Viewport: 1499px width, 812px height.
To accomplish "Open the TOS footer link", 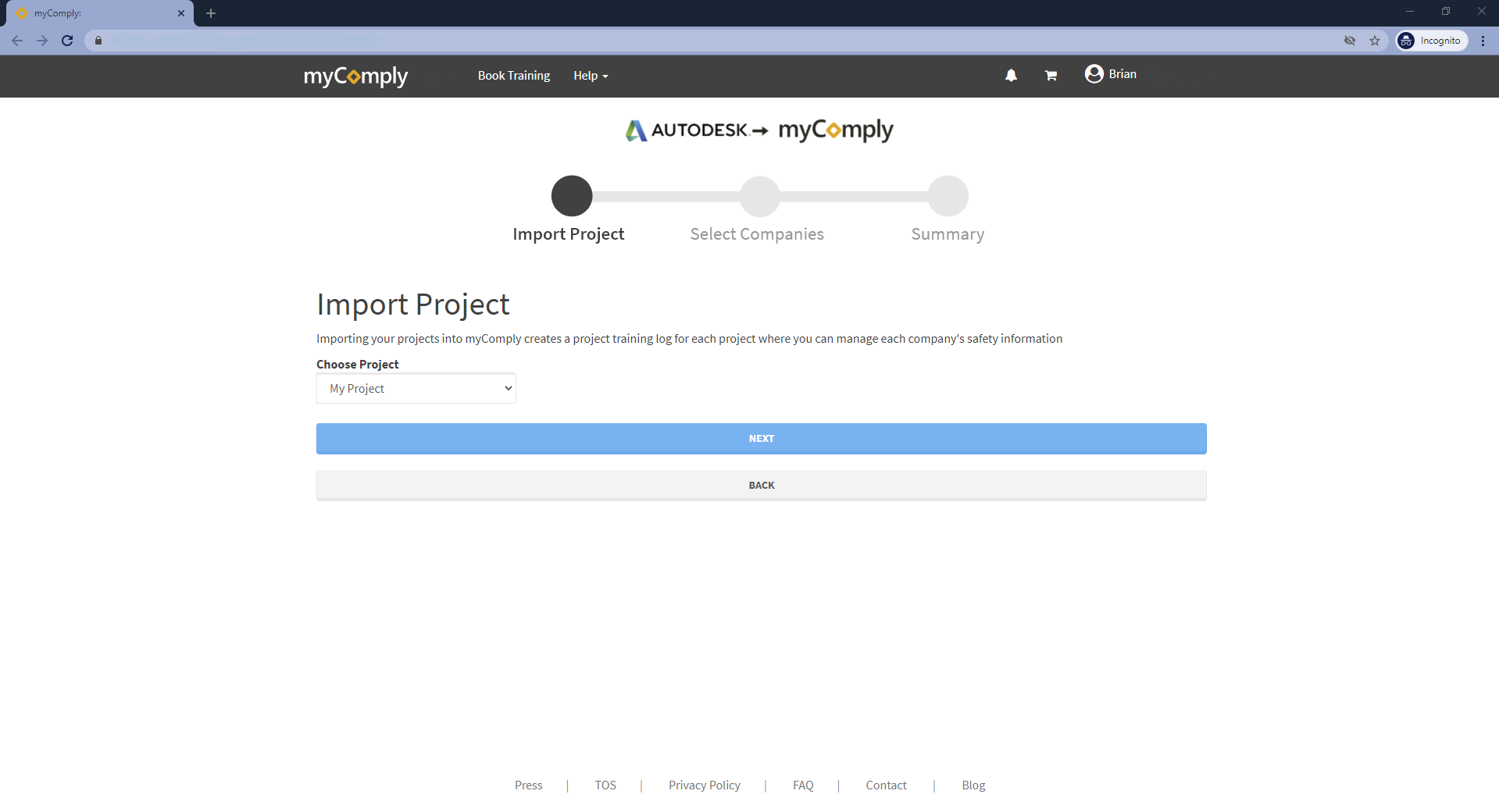I will tap(605, 785).
